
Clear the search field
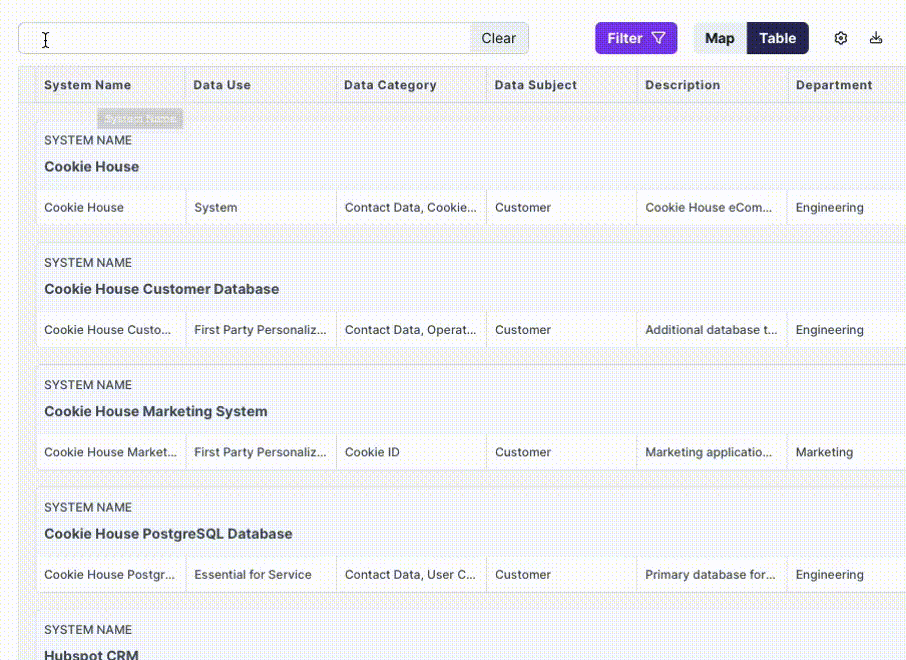[x=499, y=38]
